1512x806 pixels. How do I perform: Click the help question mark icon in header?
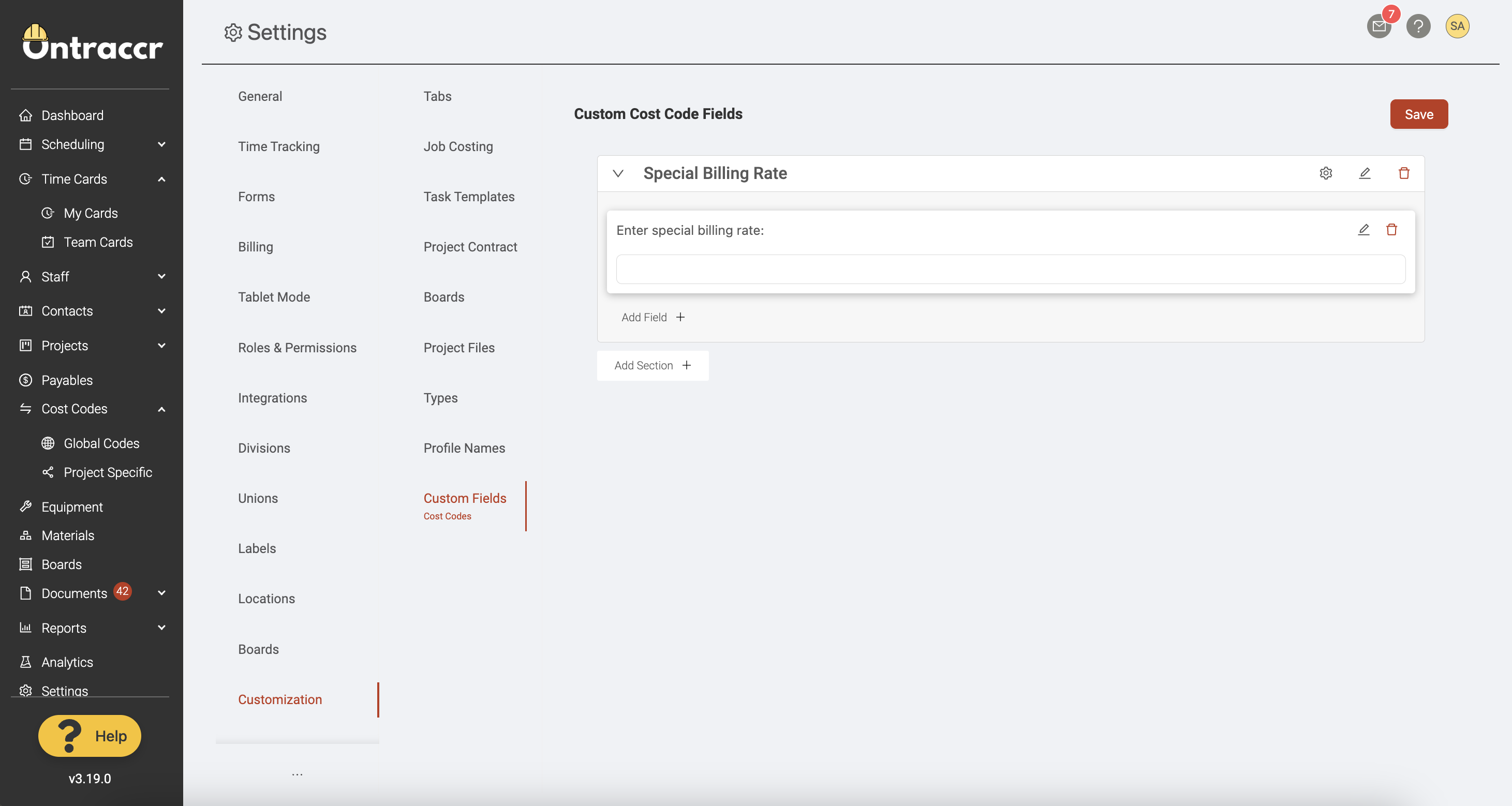pos(1418,26)
